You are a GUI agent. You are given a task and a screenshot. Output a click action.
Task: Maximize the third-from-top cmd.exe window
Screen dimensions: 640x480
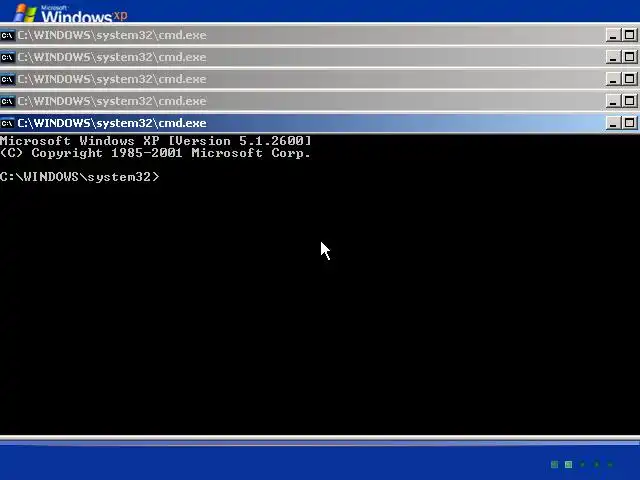point(629,79)
